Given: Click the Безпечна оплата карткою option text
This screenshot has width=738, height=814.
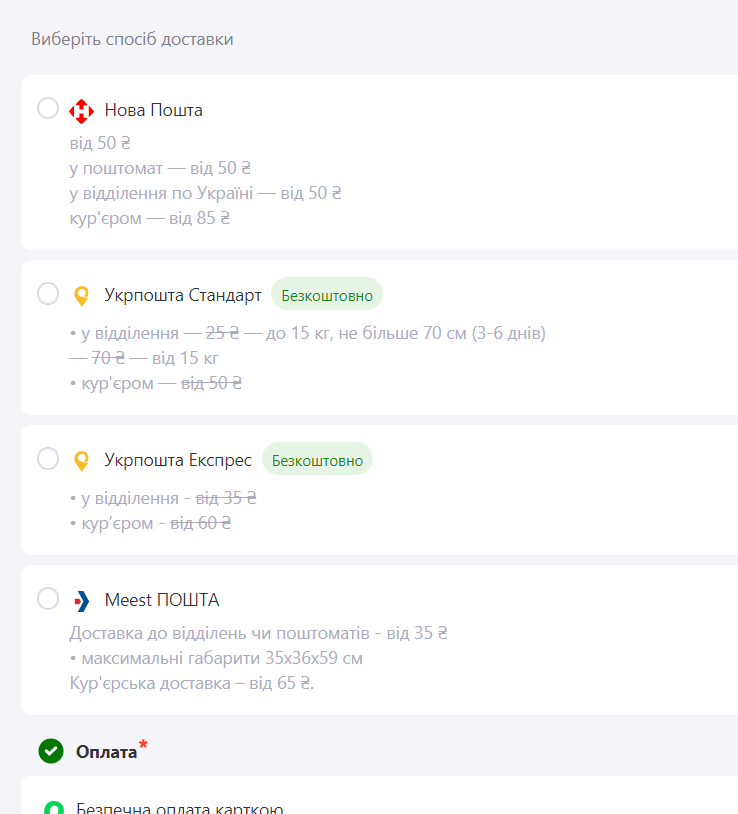Looking at the screenshot, I should [180, 808].
